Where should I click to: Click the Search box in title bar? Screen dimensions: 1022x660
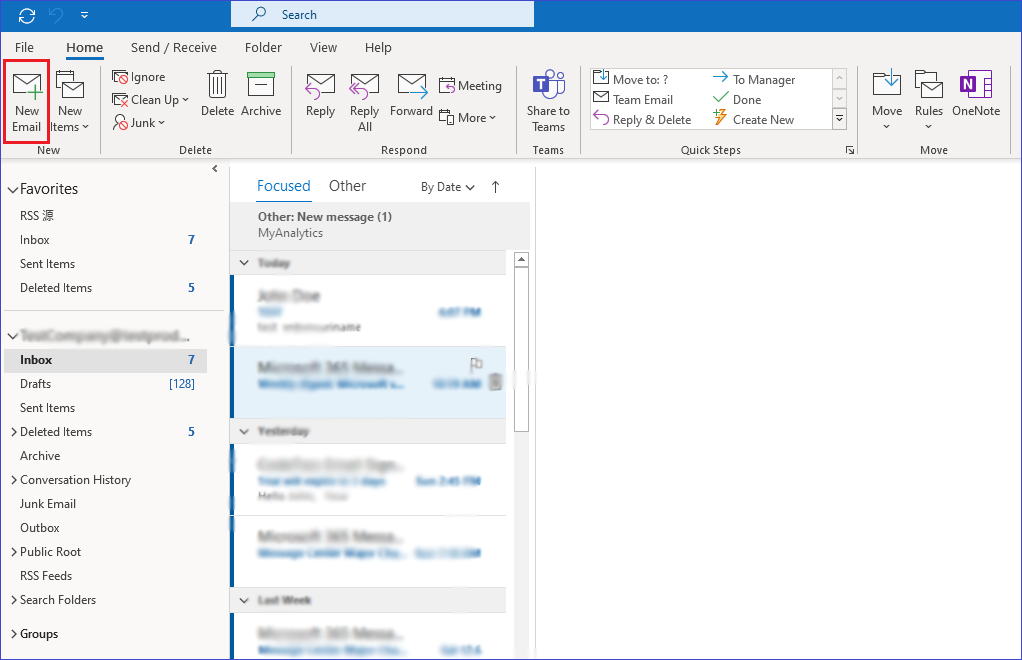pyautogui.click(x=382, y=14)
